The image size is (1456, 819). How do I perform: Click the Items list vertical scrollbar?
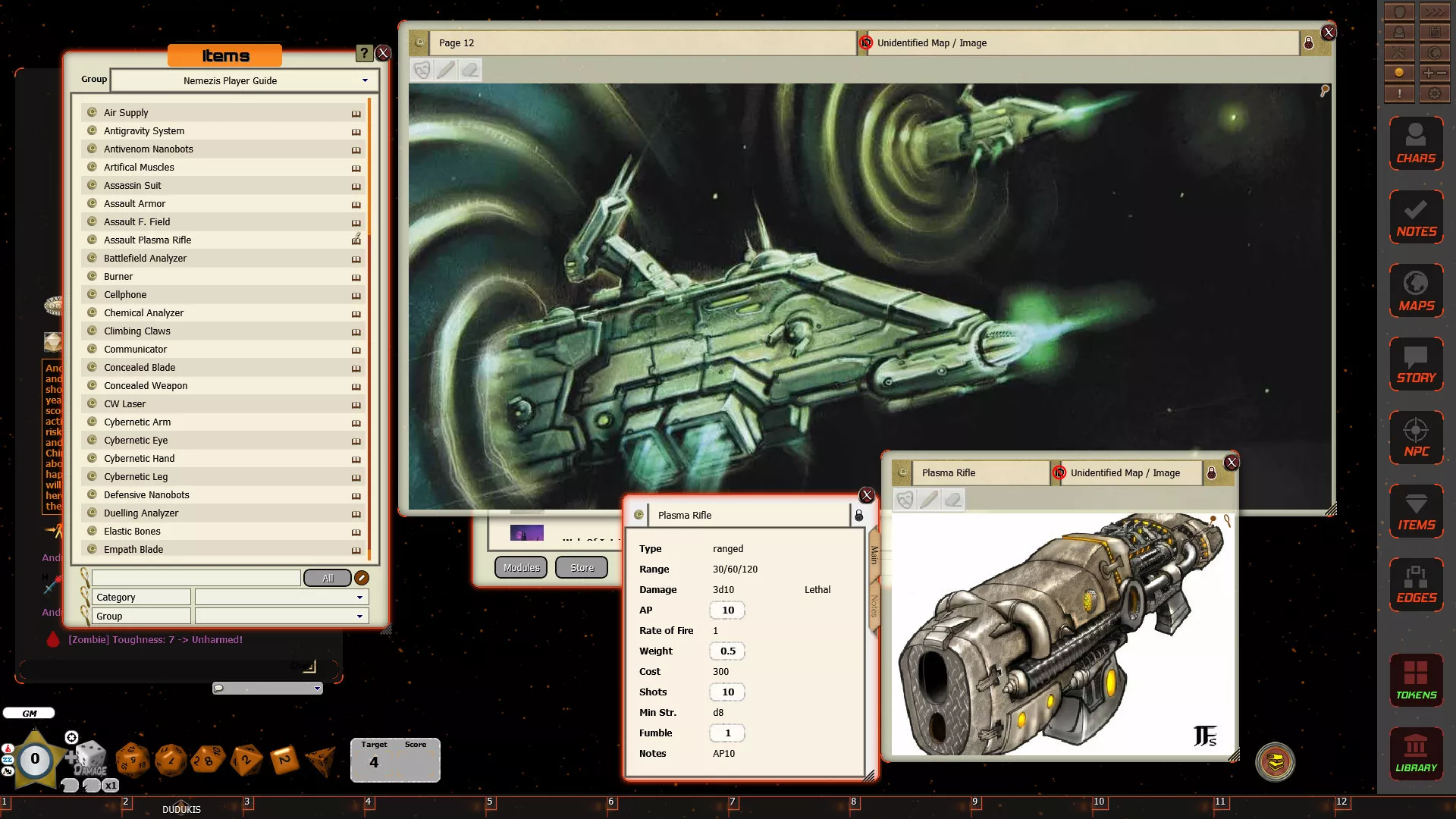pos(369,328)
